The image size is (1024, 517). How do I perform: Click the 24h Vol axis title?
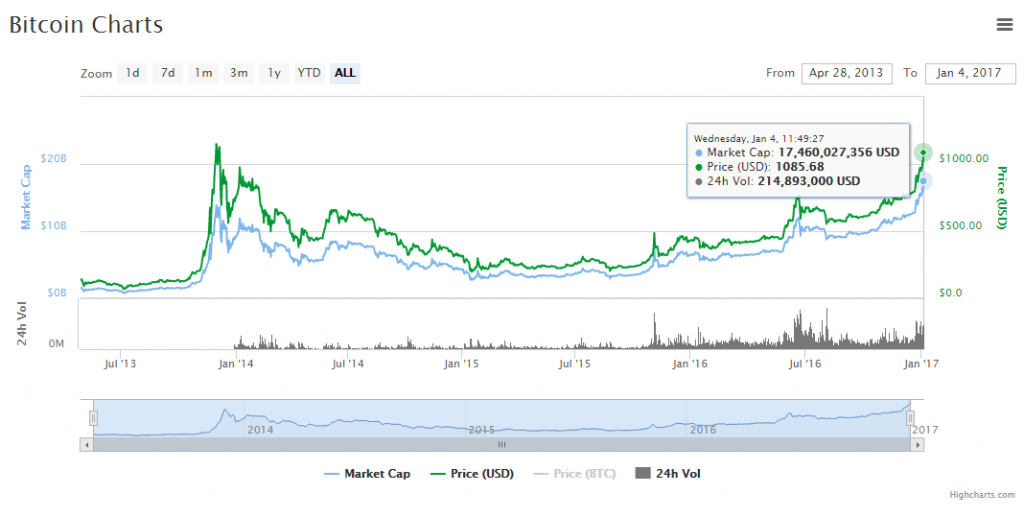coord(22,323)
